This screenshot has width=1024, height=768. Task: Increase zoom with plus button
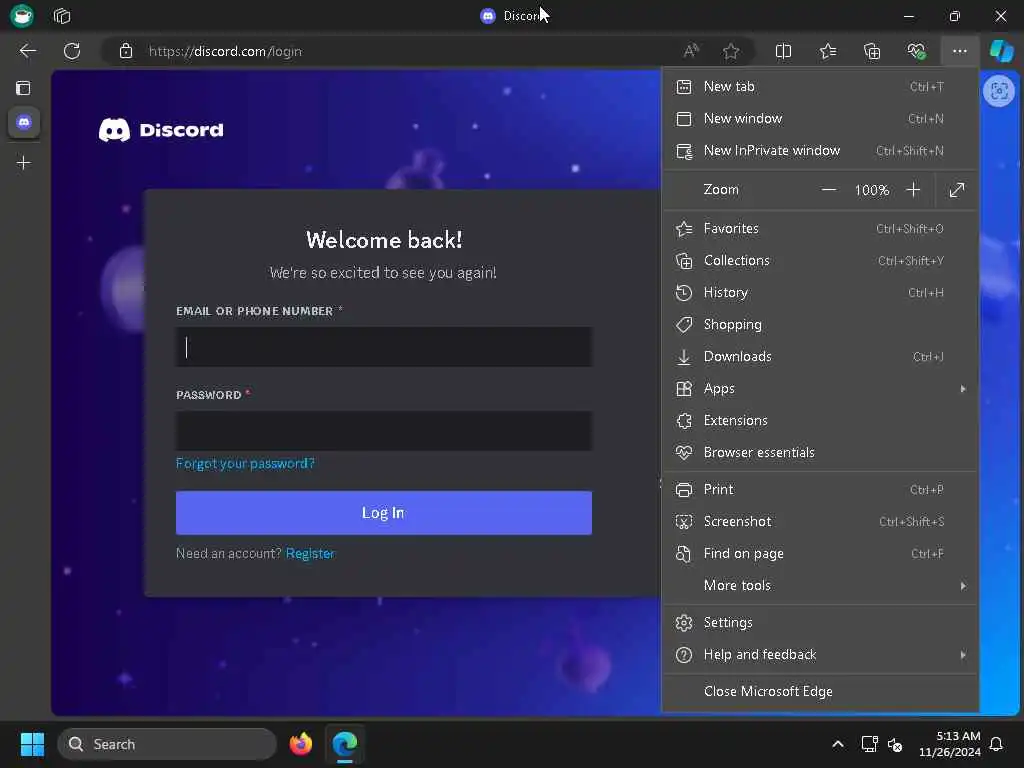(x=913, y=190)
